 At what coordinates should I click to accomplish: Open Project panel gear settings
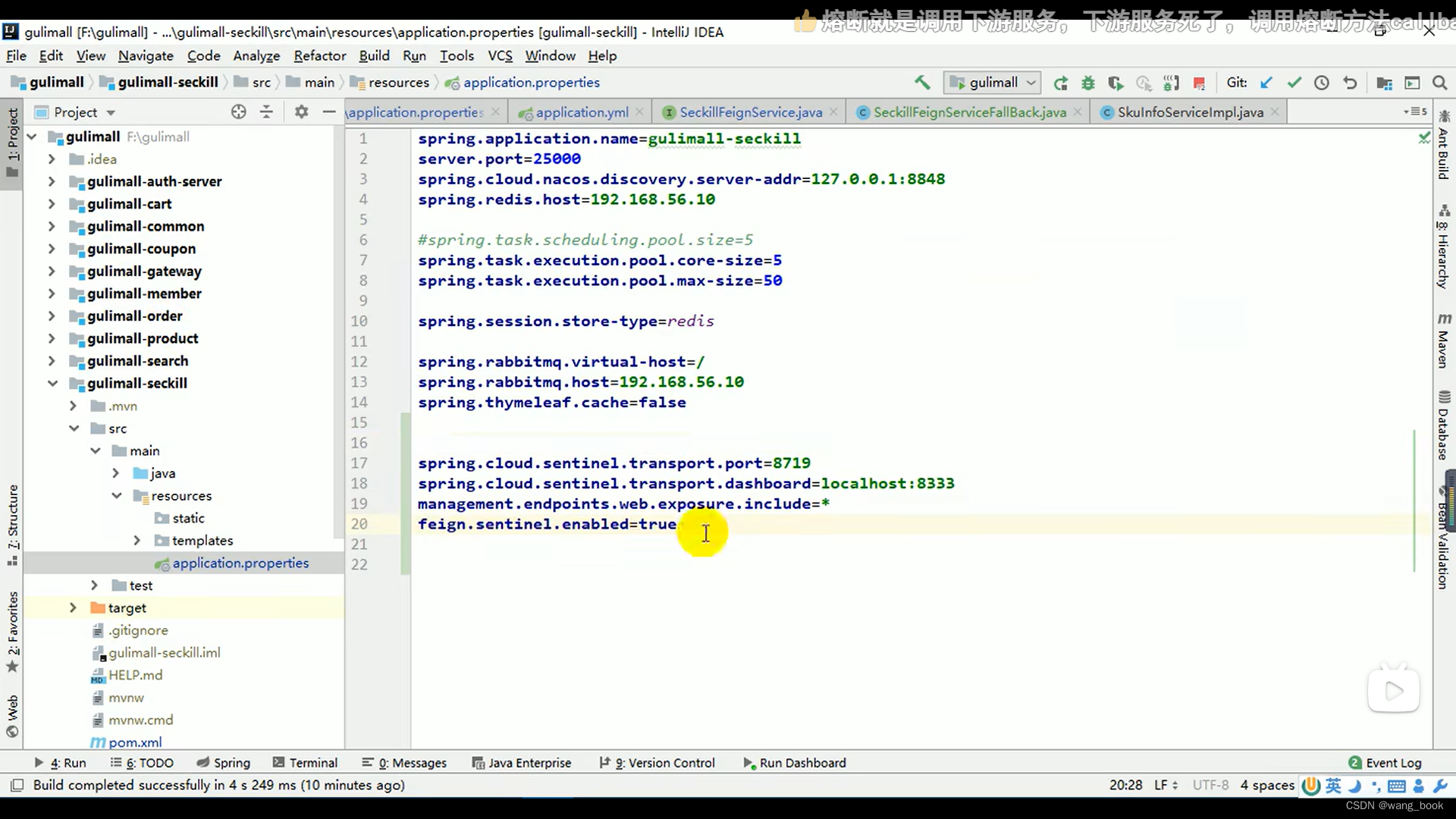[x=301, y=112]
